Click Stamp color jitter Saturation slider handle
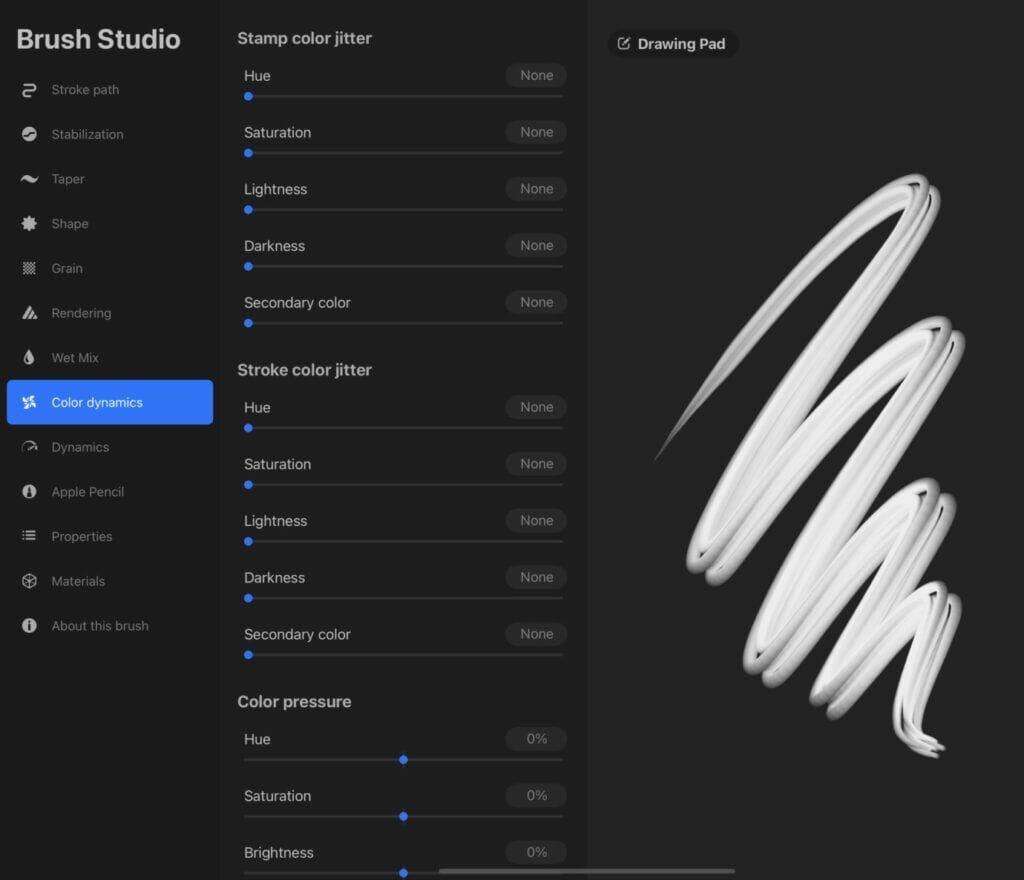Screen dimensions: 1024x880 pyautogui.click(x=248, y=153)
